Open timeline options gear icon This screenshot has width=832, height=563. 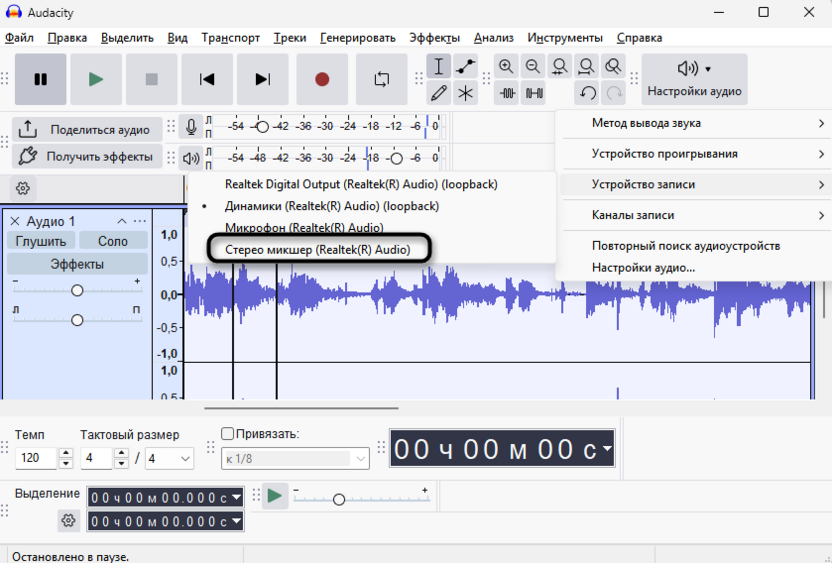tap(23, 188)
